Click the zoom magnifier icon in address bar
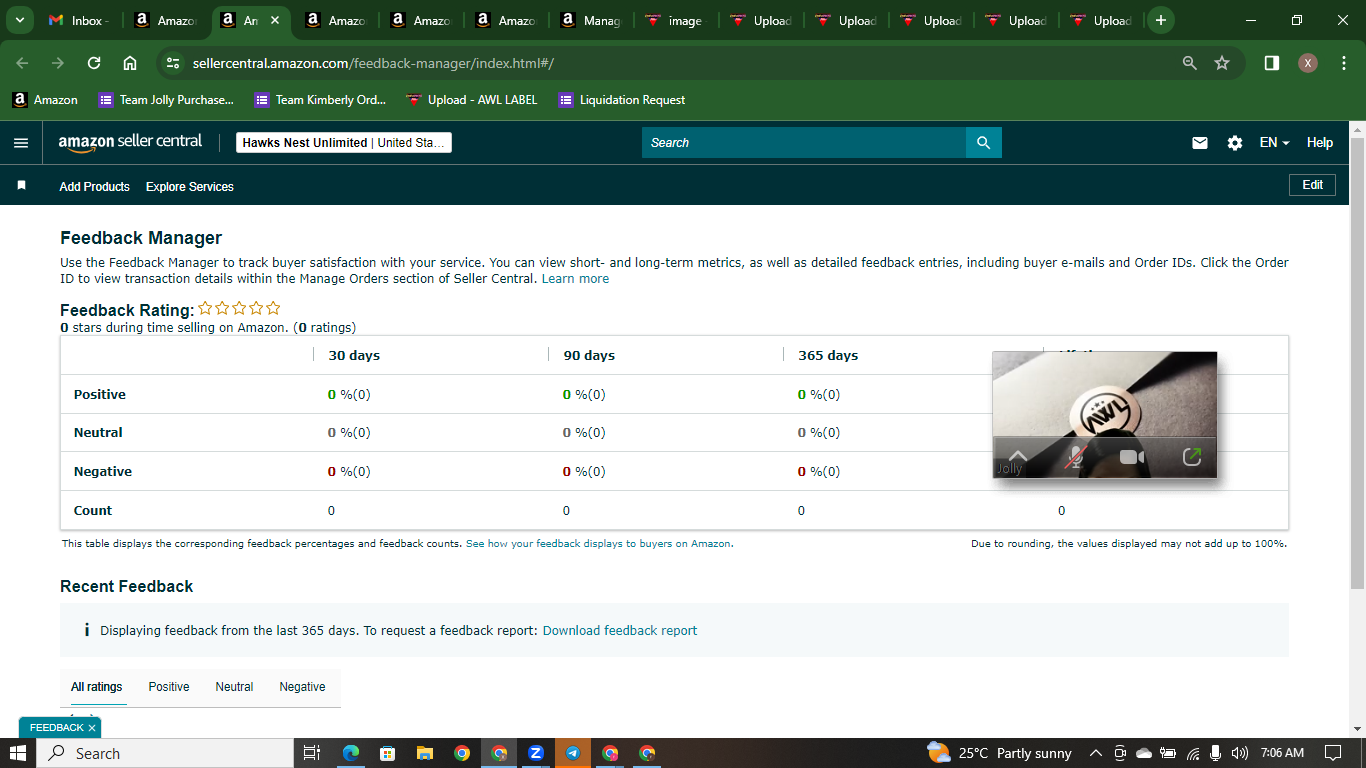The height and width of the screenshot is (768, 1366). (x=1190, y=63)
